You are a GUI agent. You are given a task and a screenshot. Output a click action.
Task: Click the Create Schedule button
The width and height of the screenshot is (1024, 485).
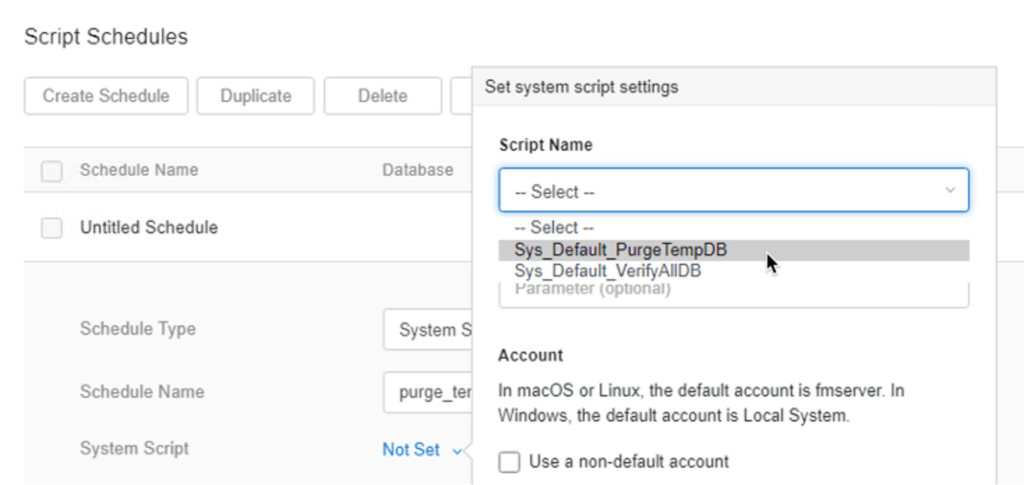106,96
